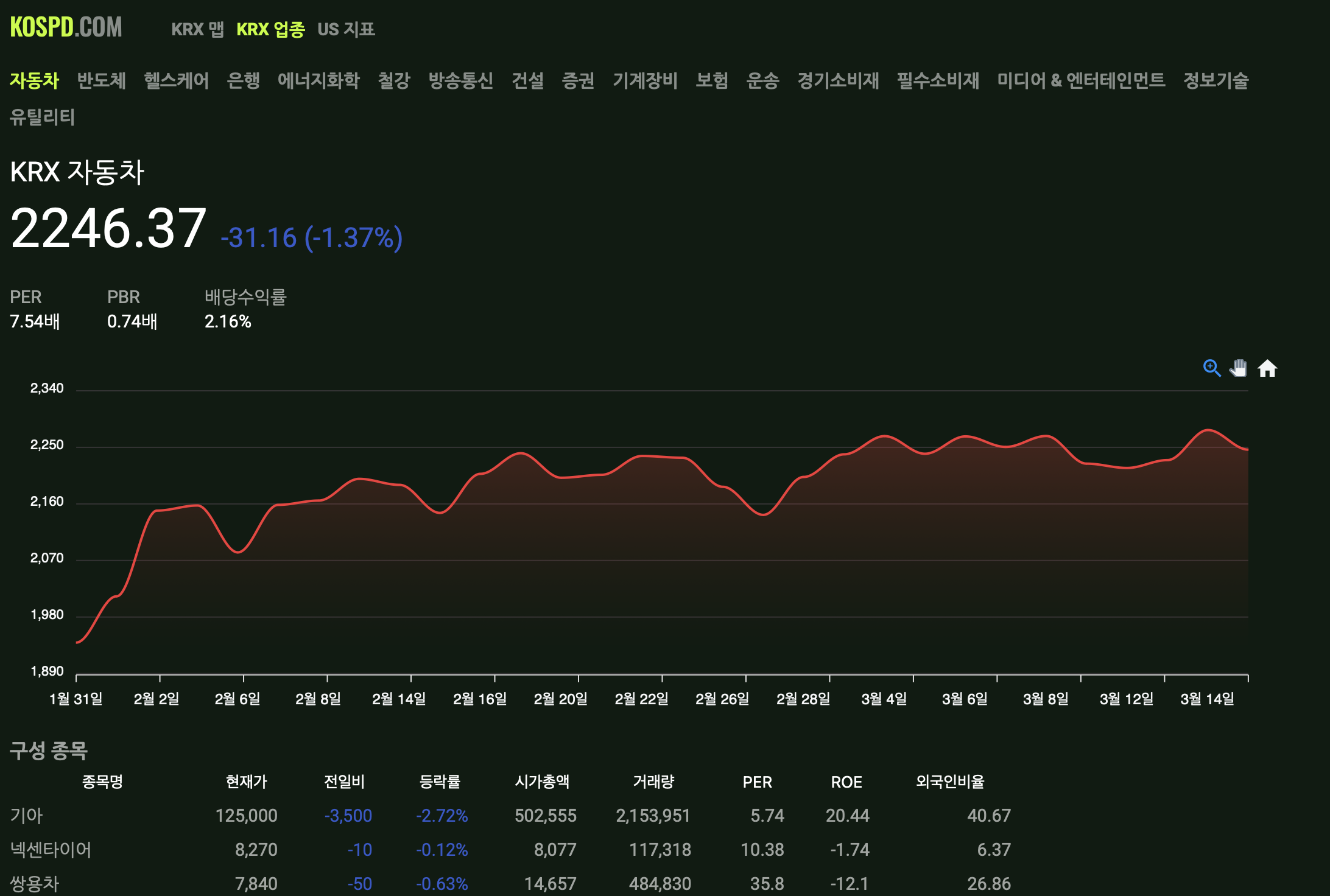Click 기아 market cap 502,555
Image resolution: width=1330 pixels, height=896 pixels.
click(x=545, y=816)
